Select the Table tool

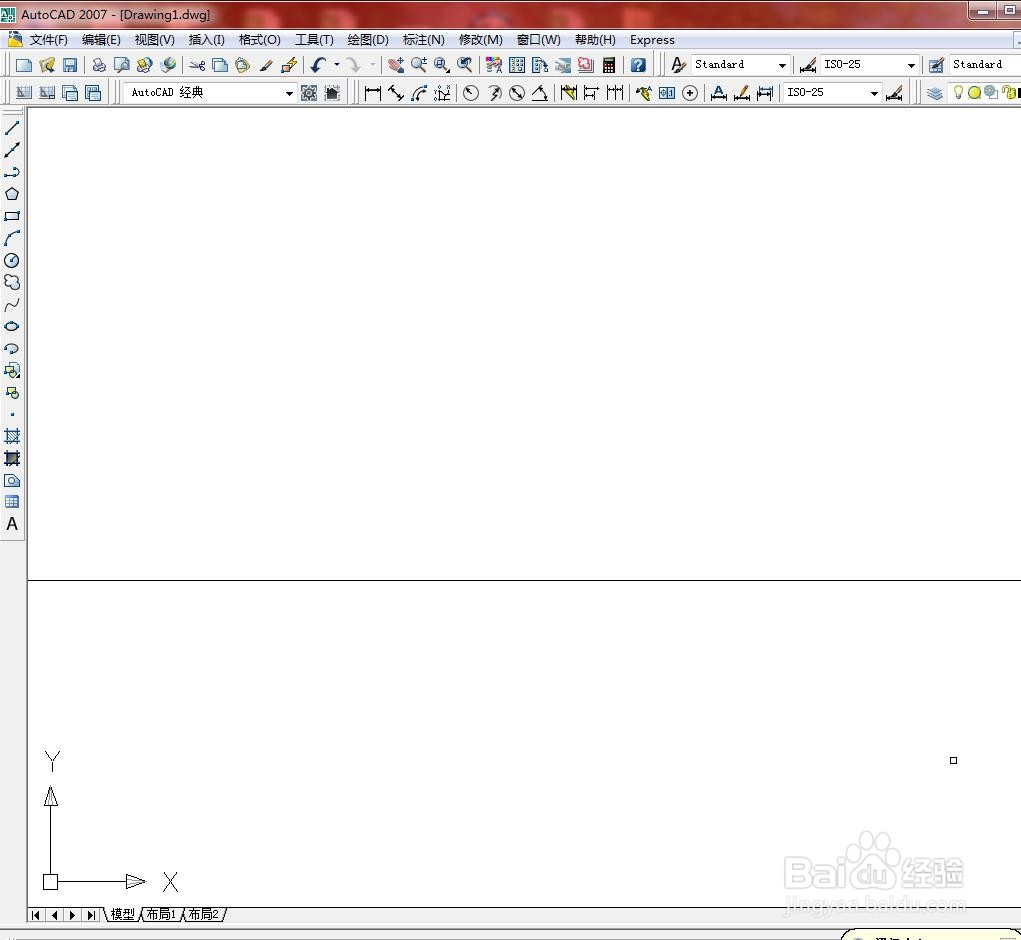pyautogui.click(x=12, y=502)
